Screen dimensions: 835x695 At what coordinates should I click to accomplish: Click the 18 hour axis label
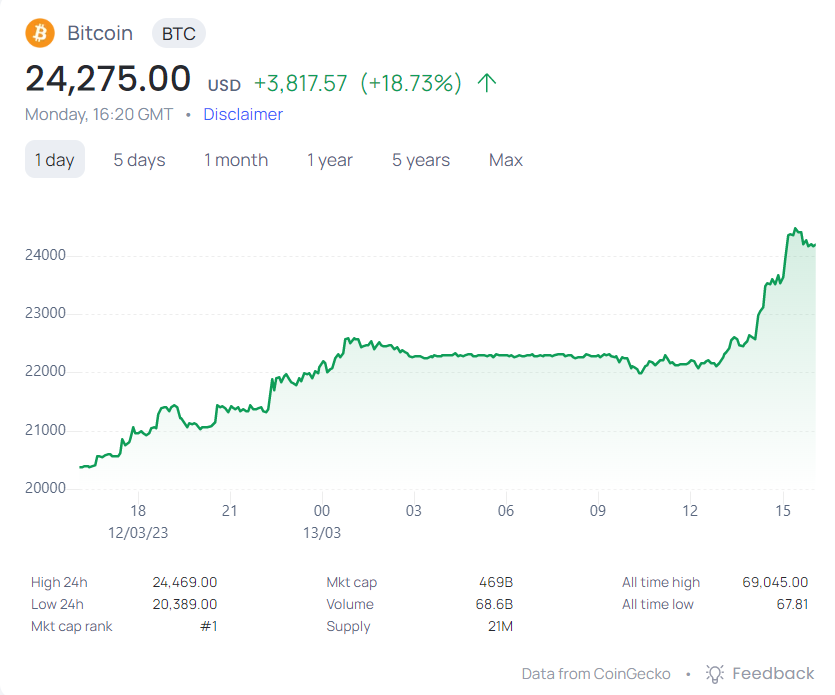point(138,511)
